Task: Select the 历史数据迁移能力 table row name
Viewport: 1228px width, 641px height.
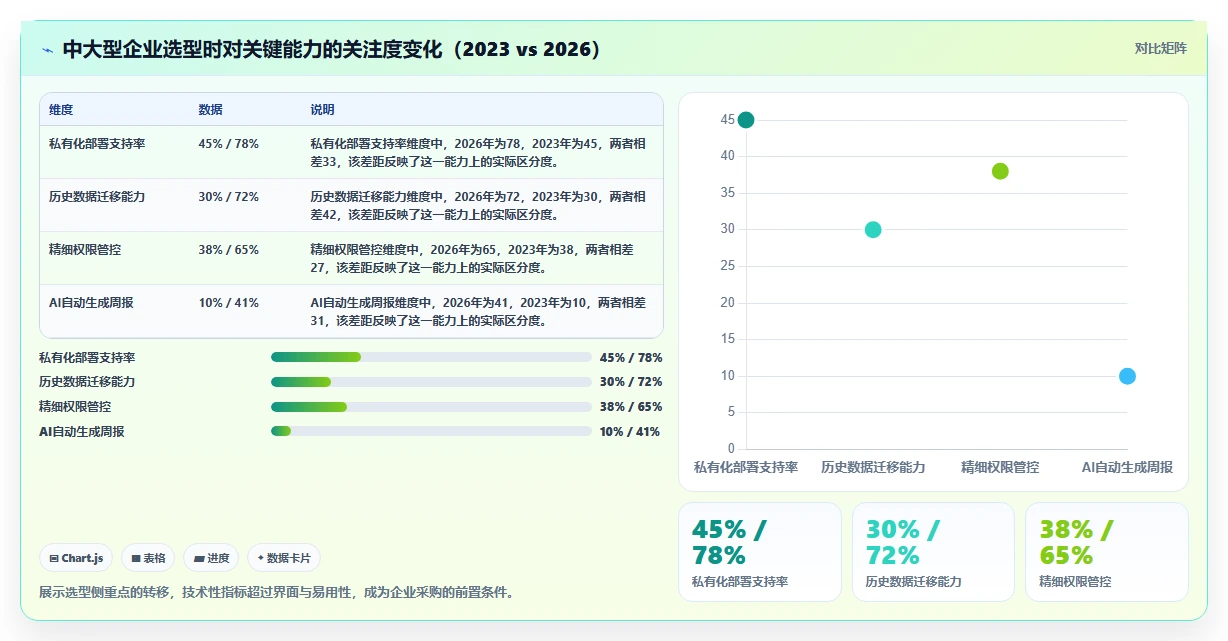Action: (97, 197)
